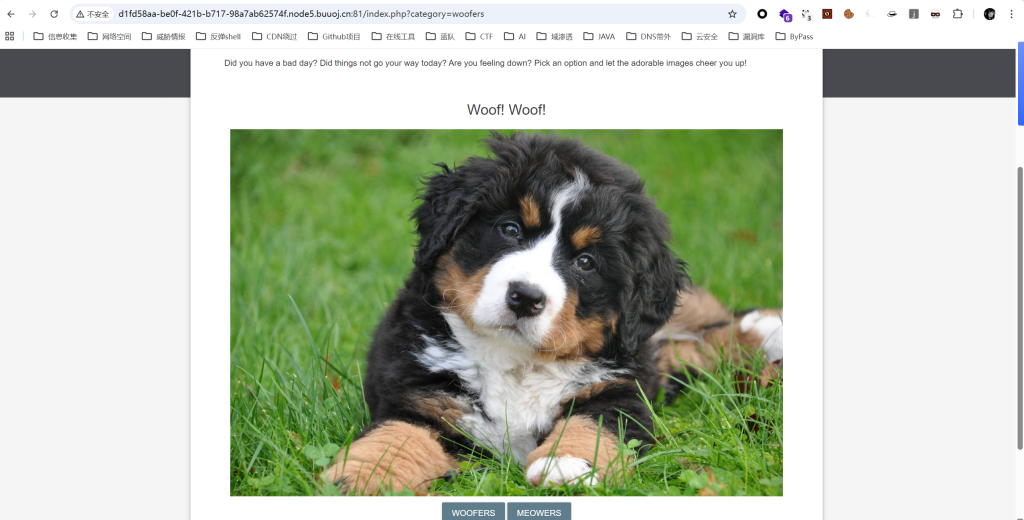Open the Chrome profile avatar
This screenshot has width=1024, height=520.
pos(989,14)
